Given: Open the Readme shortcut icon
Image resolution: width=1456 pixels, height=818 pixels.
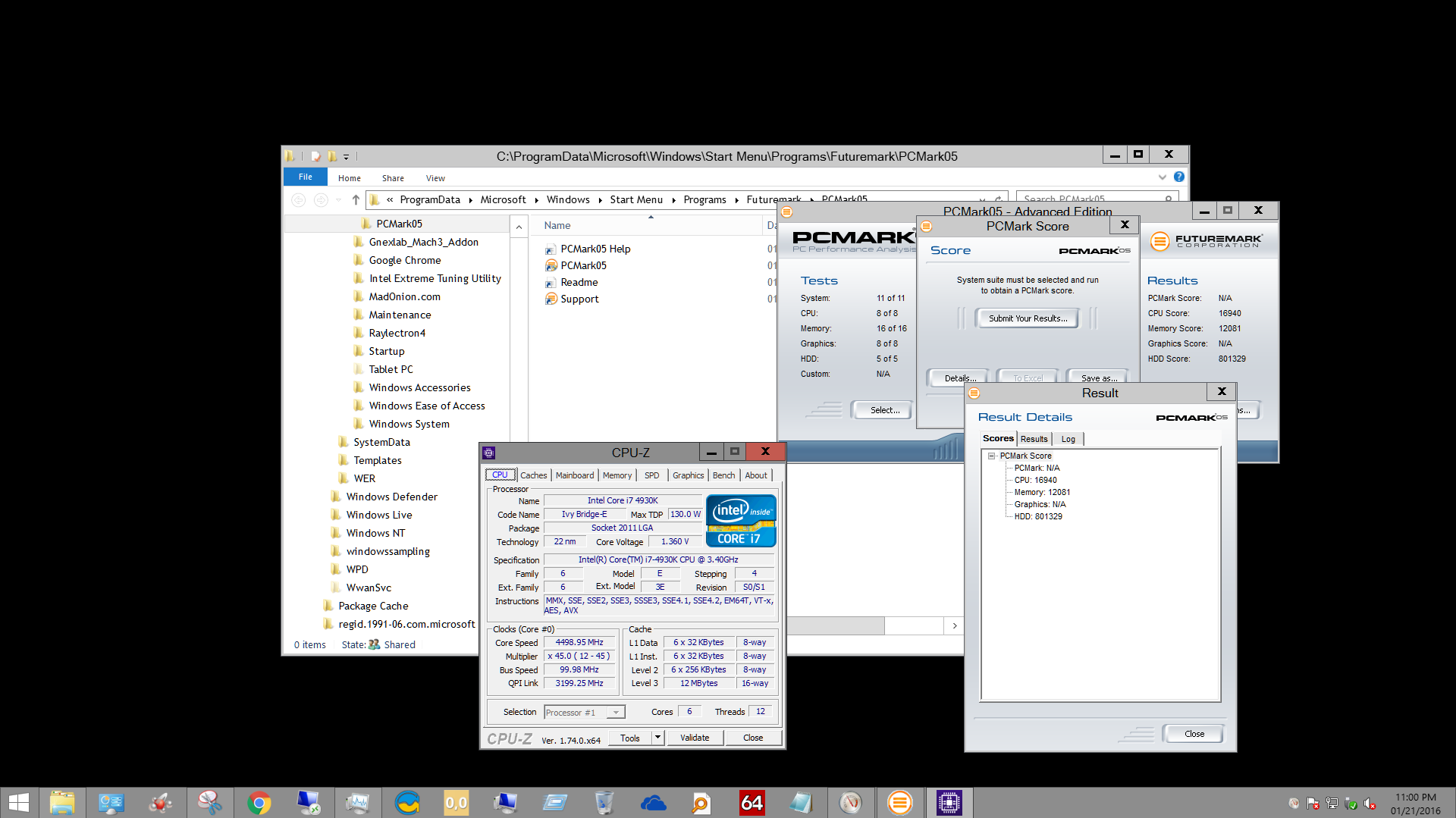Looking at the screenshot, I should click(551, 283).
